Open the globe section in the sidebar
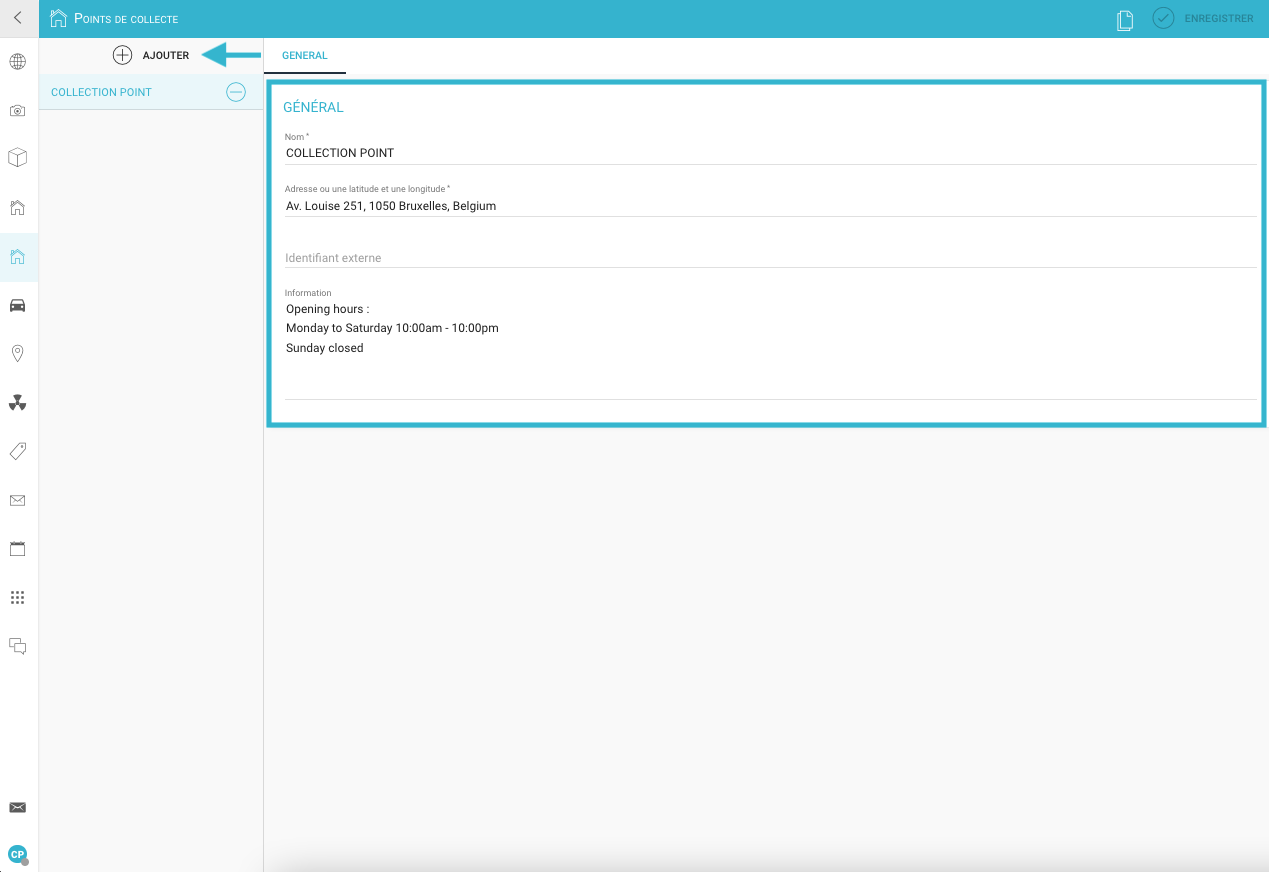Viewport: 1269px width, 872px height. pos(17,62)
